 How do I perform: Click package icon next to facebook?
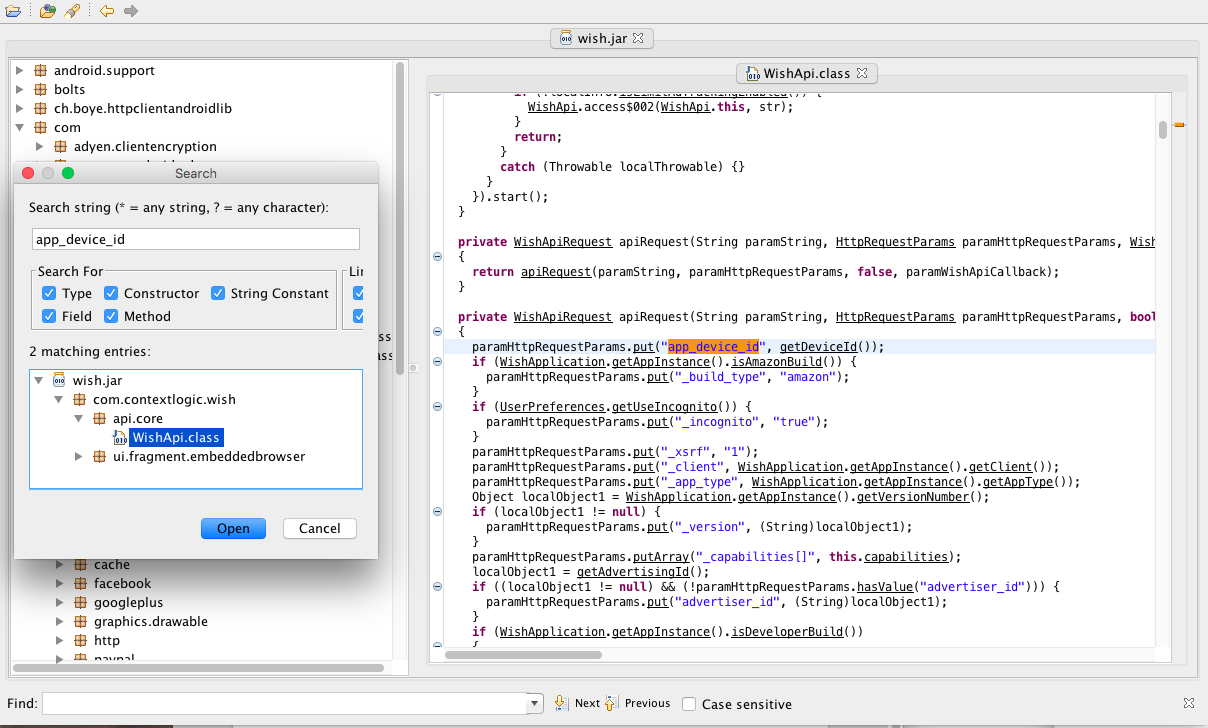[80, 584]
